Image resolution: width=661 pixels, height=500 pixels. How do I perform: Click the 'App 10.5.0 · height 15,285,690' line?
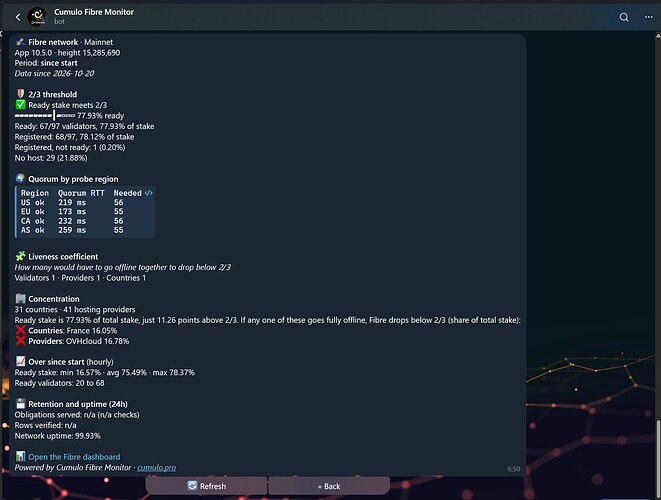[67, 53]
